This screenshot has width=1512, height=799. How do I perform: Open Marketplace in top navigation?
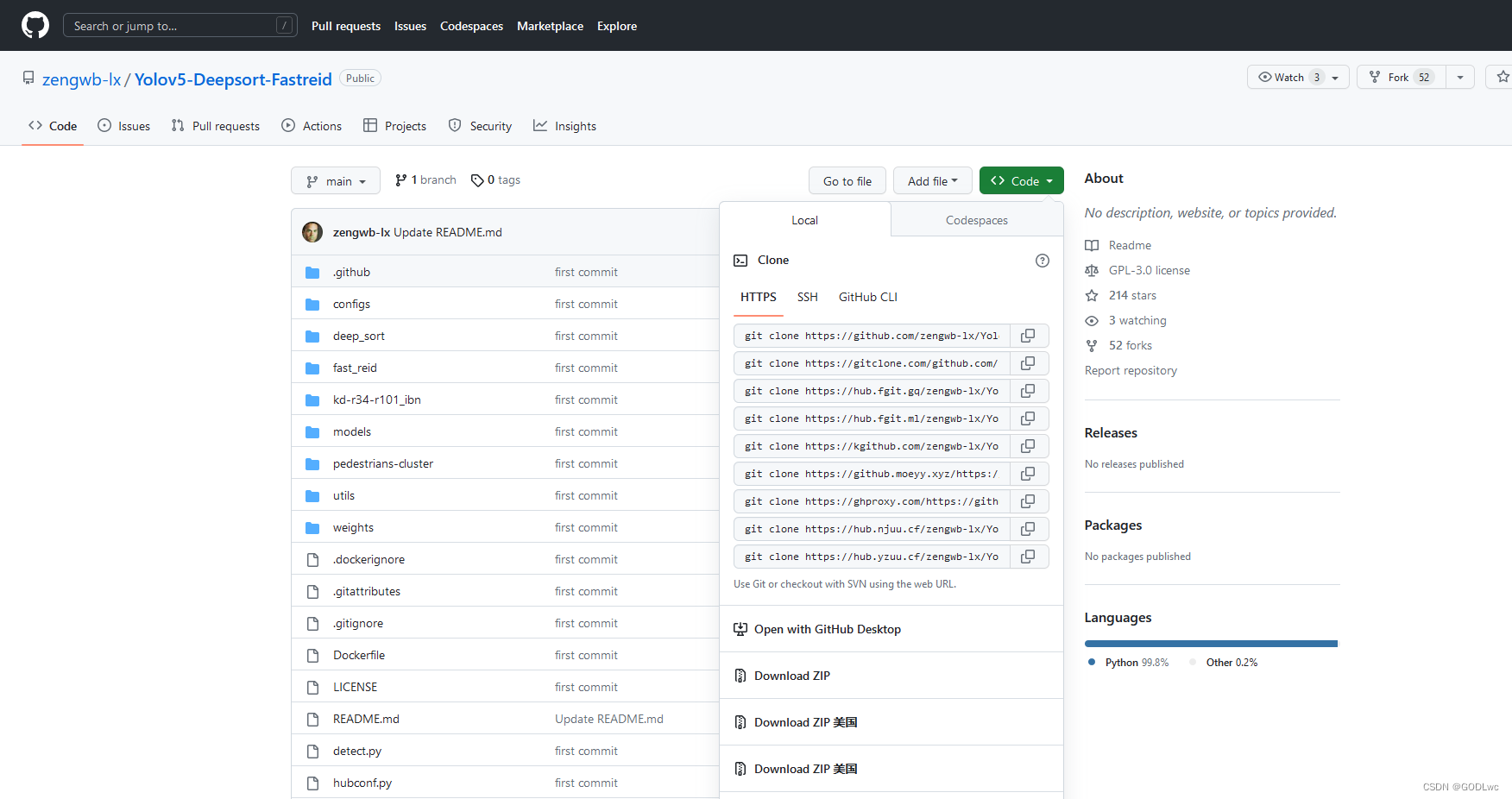(550, 26)
